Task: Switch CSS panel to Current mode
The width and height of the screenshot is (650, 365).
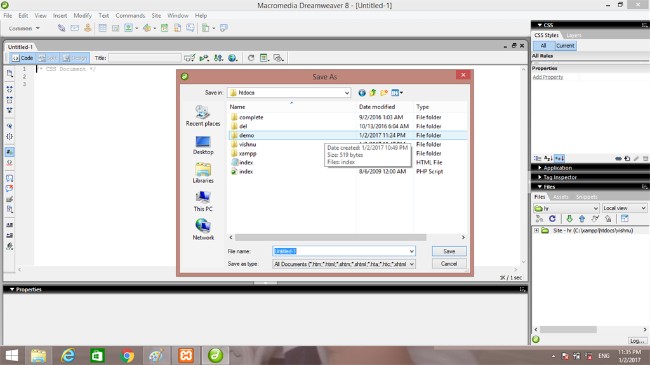Action: coord(565,46)
